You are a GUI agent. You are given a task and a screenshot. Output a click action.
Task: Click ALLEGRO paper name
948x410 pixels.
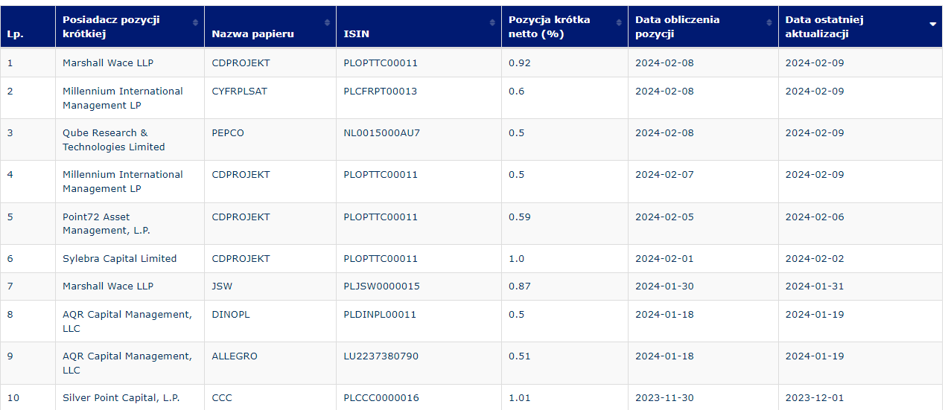point(235,356)
